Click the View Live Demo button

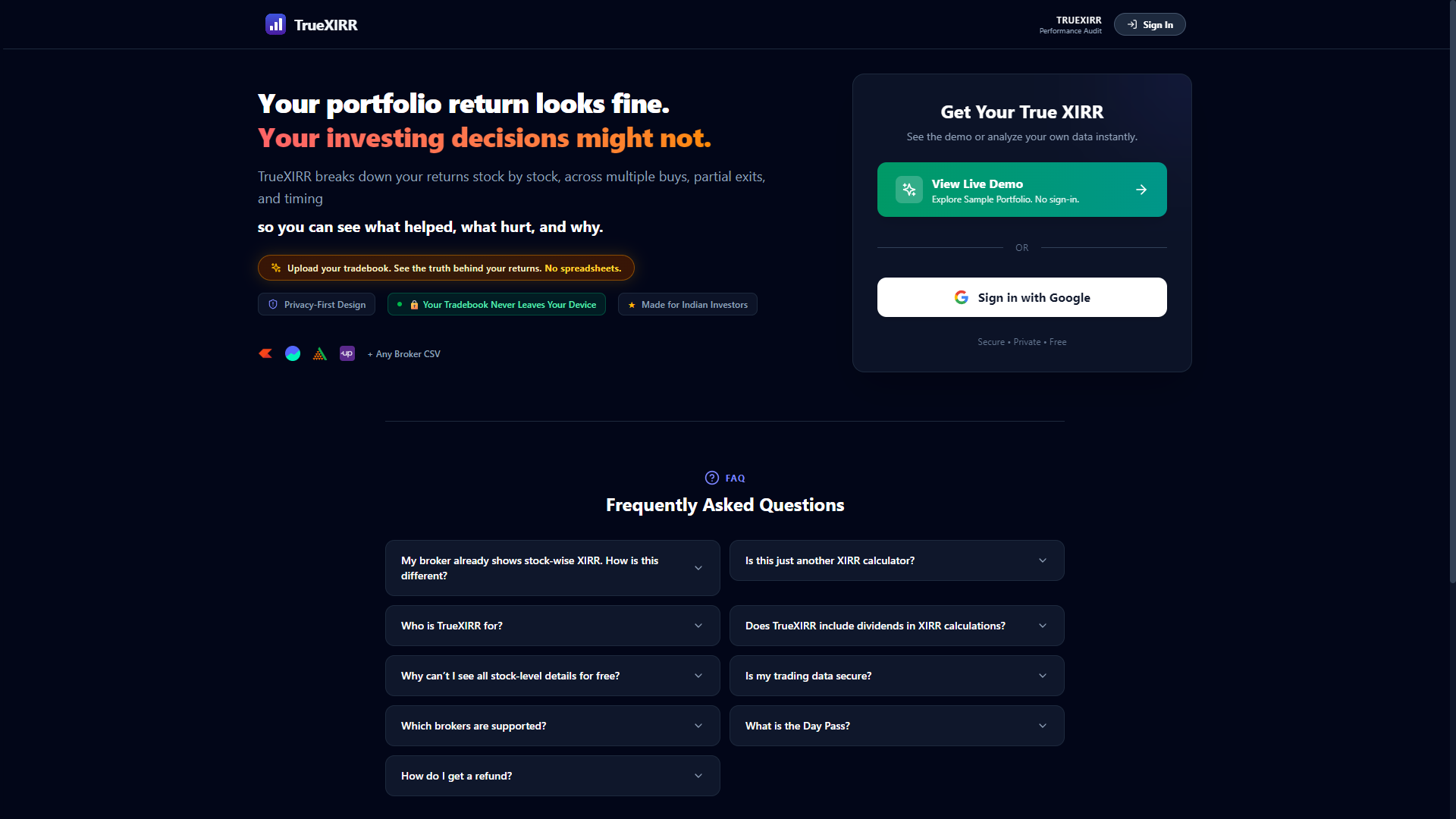pos(1021,190)
